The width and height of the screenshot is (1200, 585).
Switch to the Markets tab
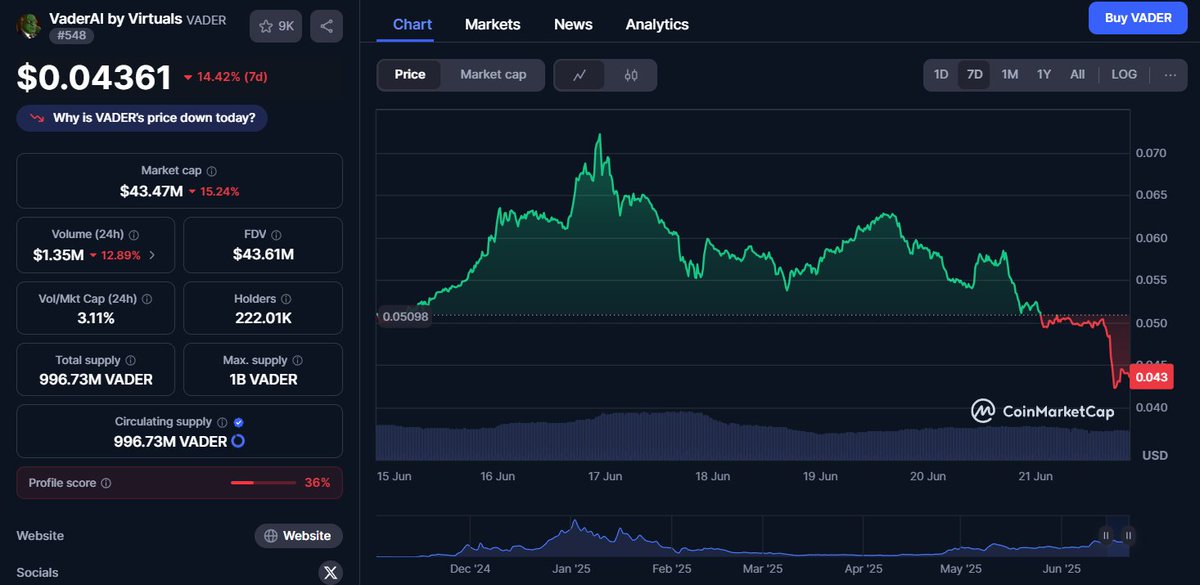(492, 24)
